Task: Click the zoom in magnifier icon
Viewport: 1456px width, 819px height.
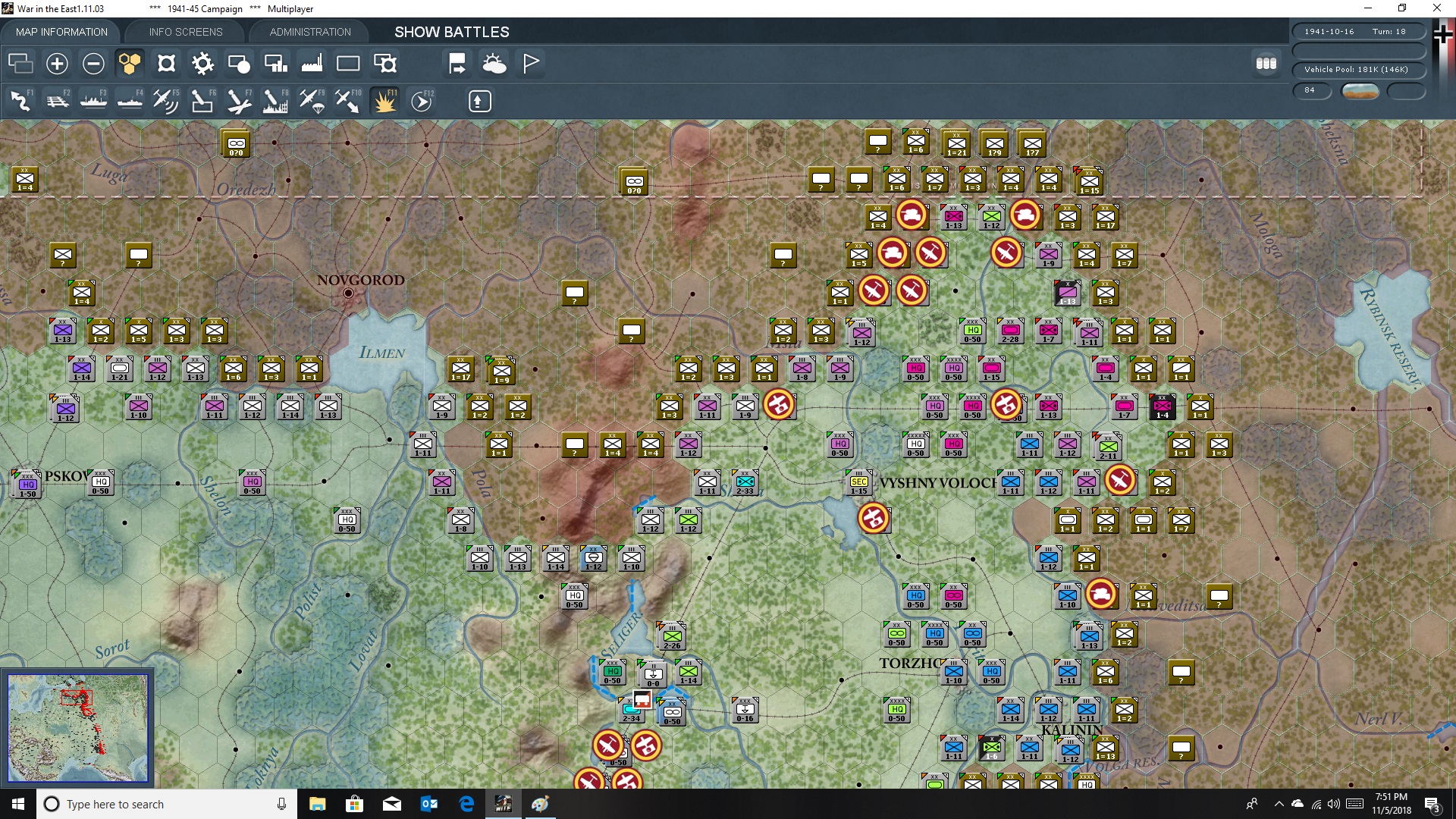Action: point(57,64)
